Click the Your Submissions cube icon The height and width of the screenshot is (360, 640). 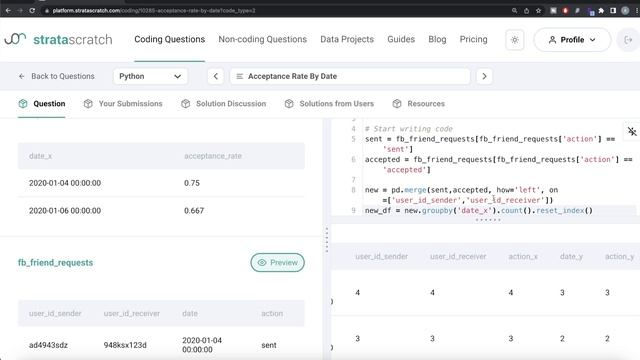pos(88,104)
